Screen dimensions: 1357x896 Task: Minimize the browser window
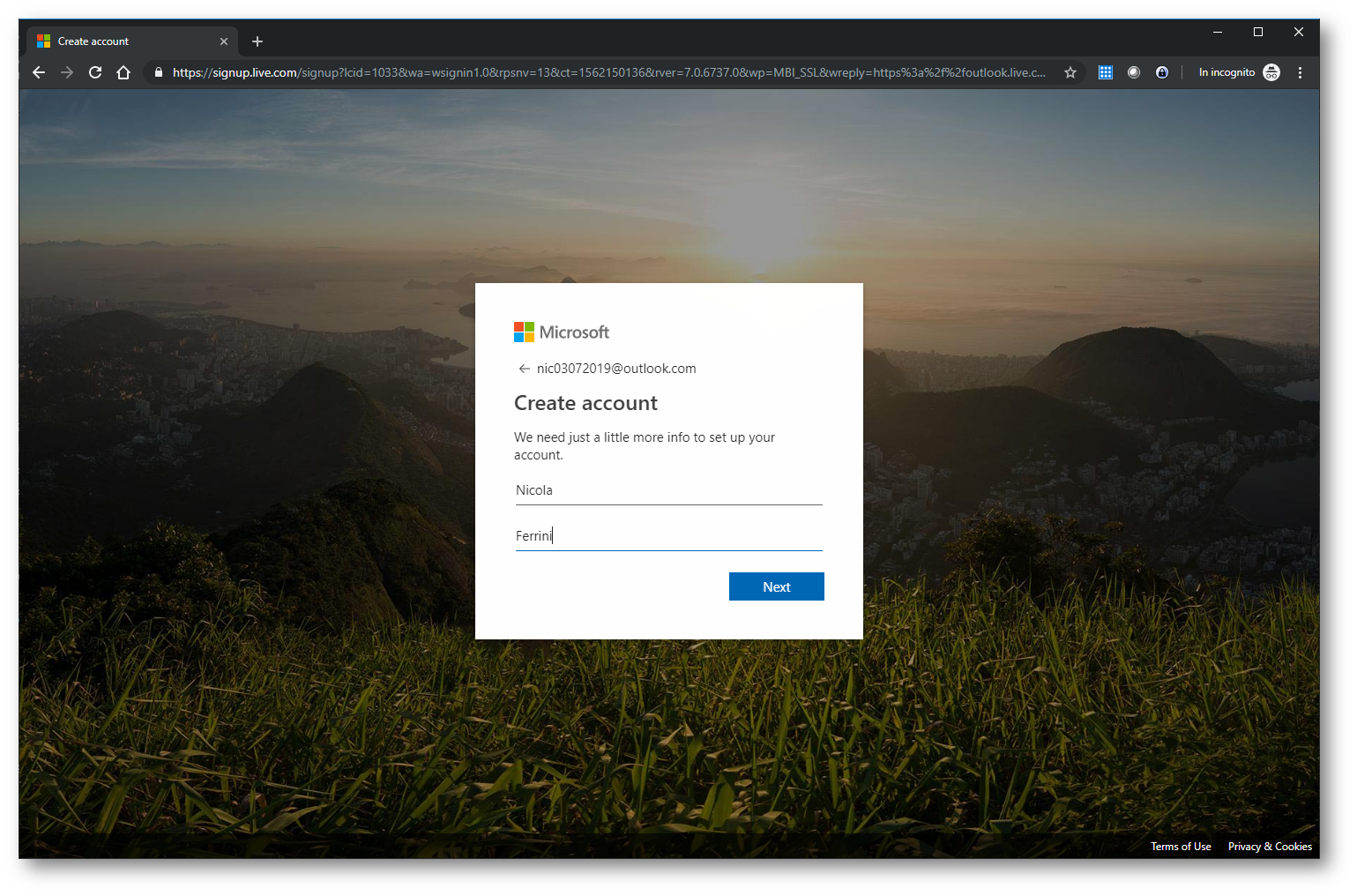(1218, 32)
